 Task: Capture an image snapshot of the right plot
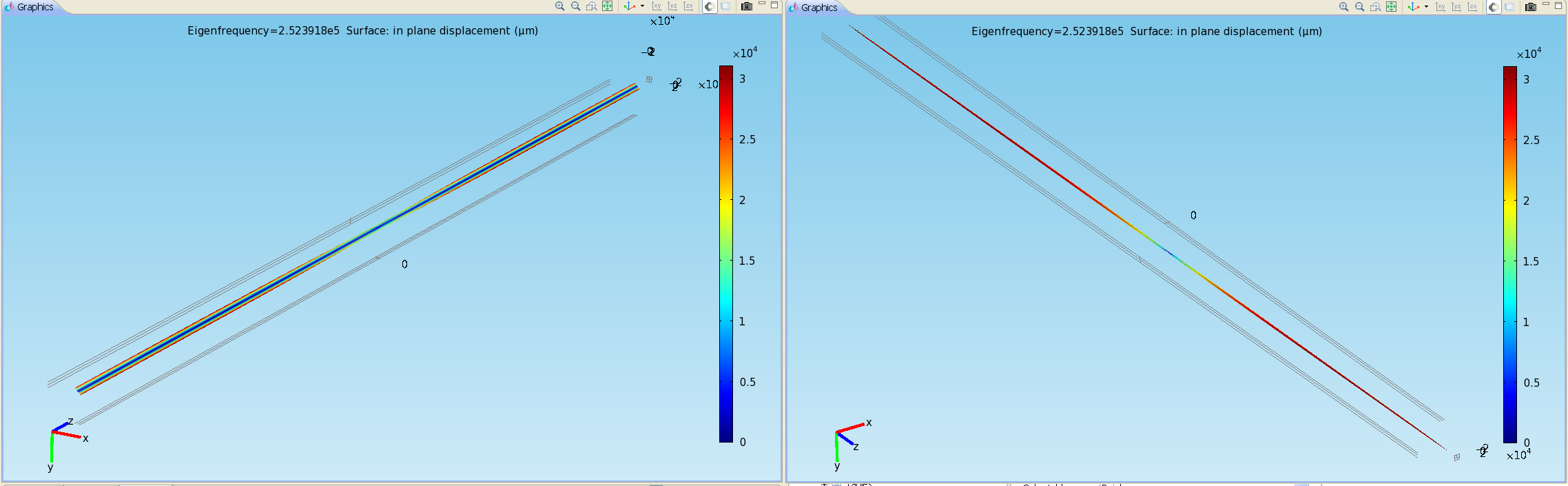point(1530,7)
